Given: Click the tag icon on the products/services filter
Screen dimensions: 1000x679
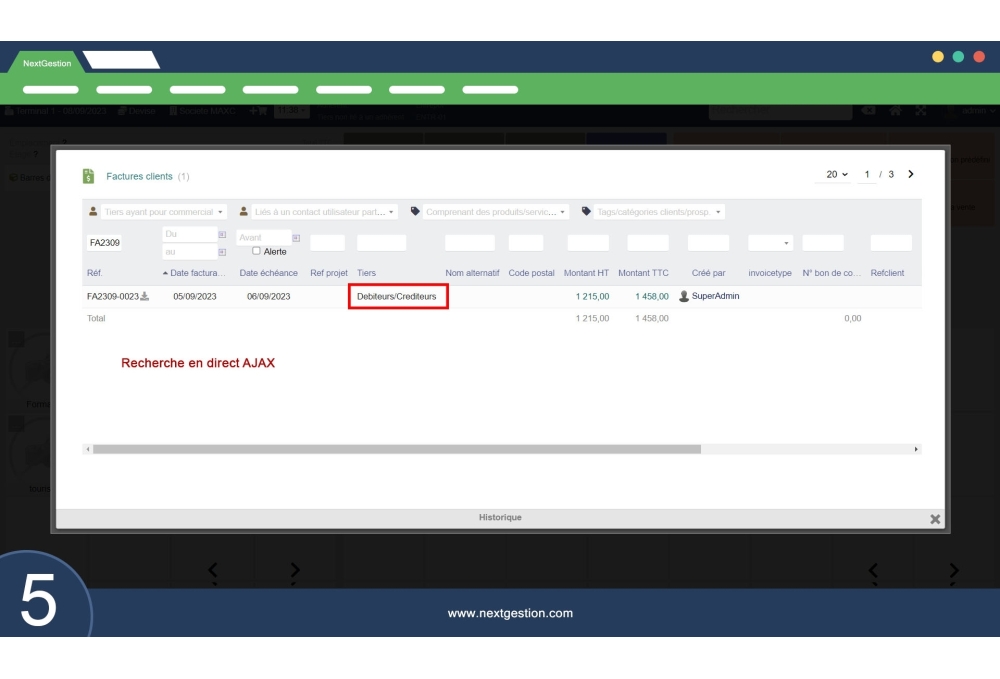Looking at the screenshot, I should pyautogui.click(x=417, y=210).
